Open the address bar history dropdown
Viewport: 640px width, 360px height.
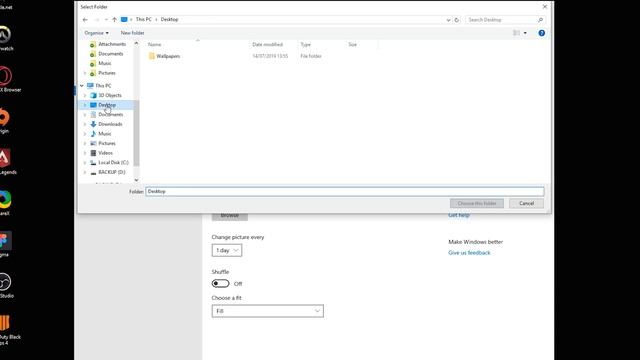coord(448,20)
